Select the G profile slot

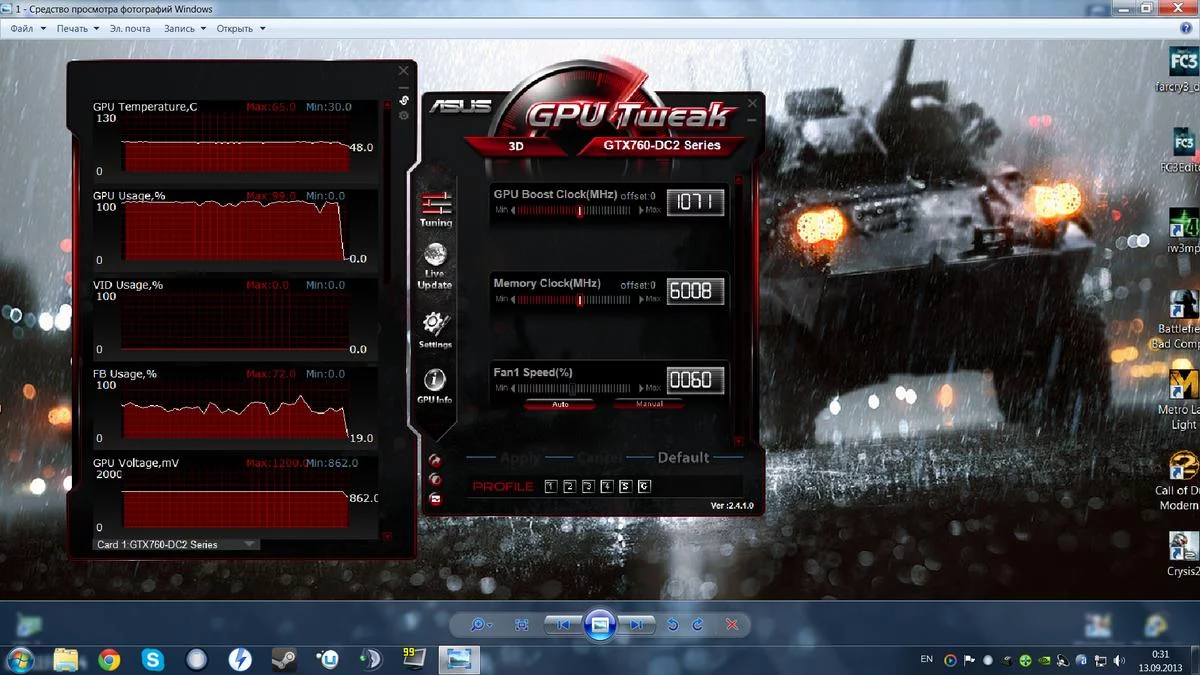(x=644, y=487)
